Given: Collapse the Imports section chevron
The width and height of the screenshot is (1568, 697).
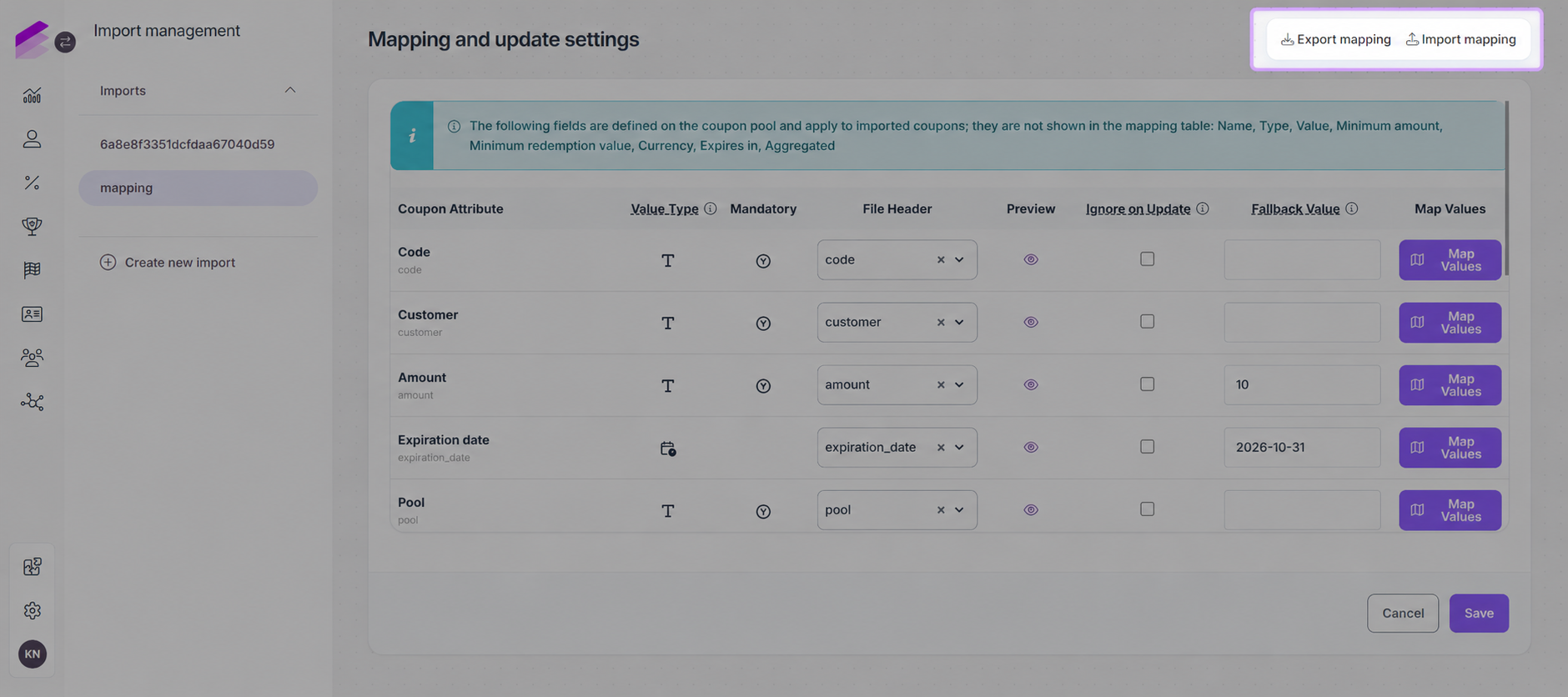Looking at the screenshot, I should pos(289,90).
